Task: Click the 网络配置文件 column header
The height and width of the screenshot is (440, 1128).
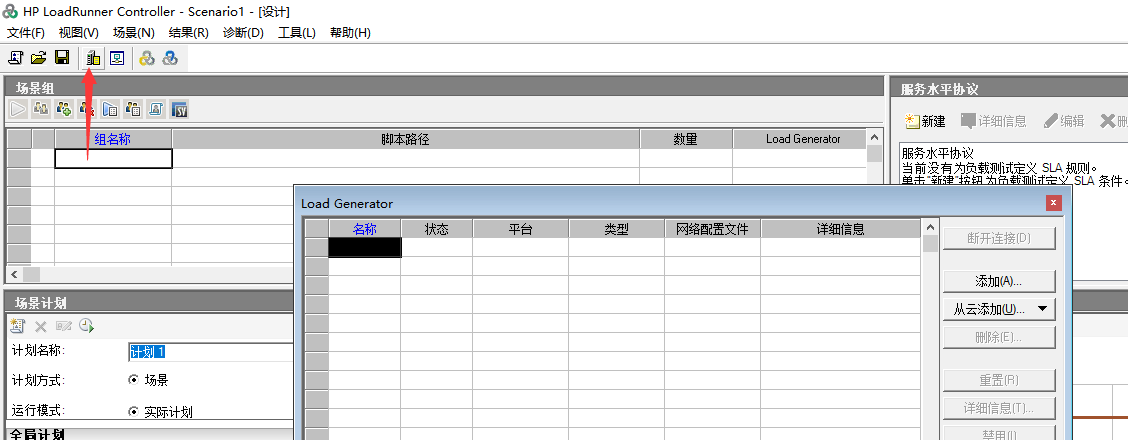Action: (712, 229)
